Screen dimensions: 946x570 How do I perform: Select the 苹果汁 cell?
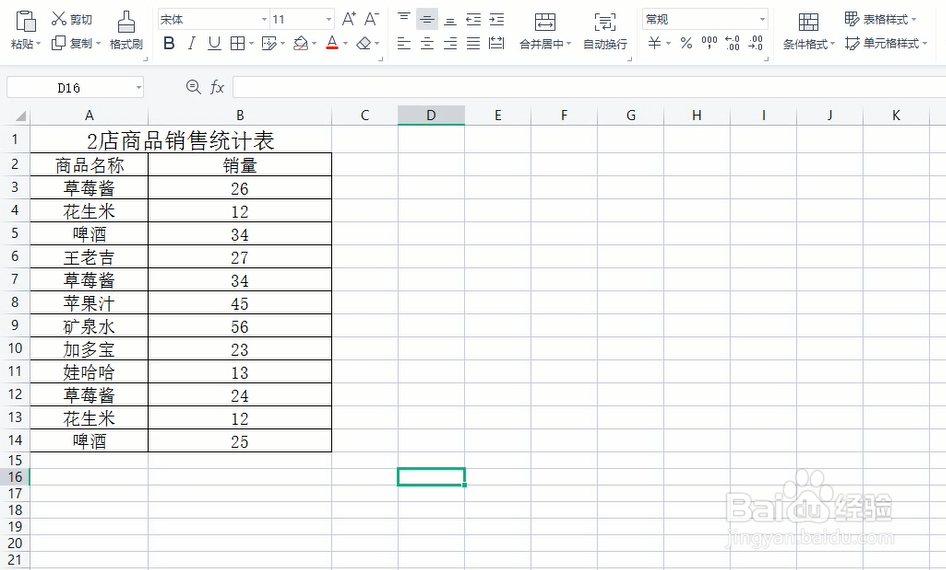click(x=89, y=303)
